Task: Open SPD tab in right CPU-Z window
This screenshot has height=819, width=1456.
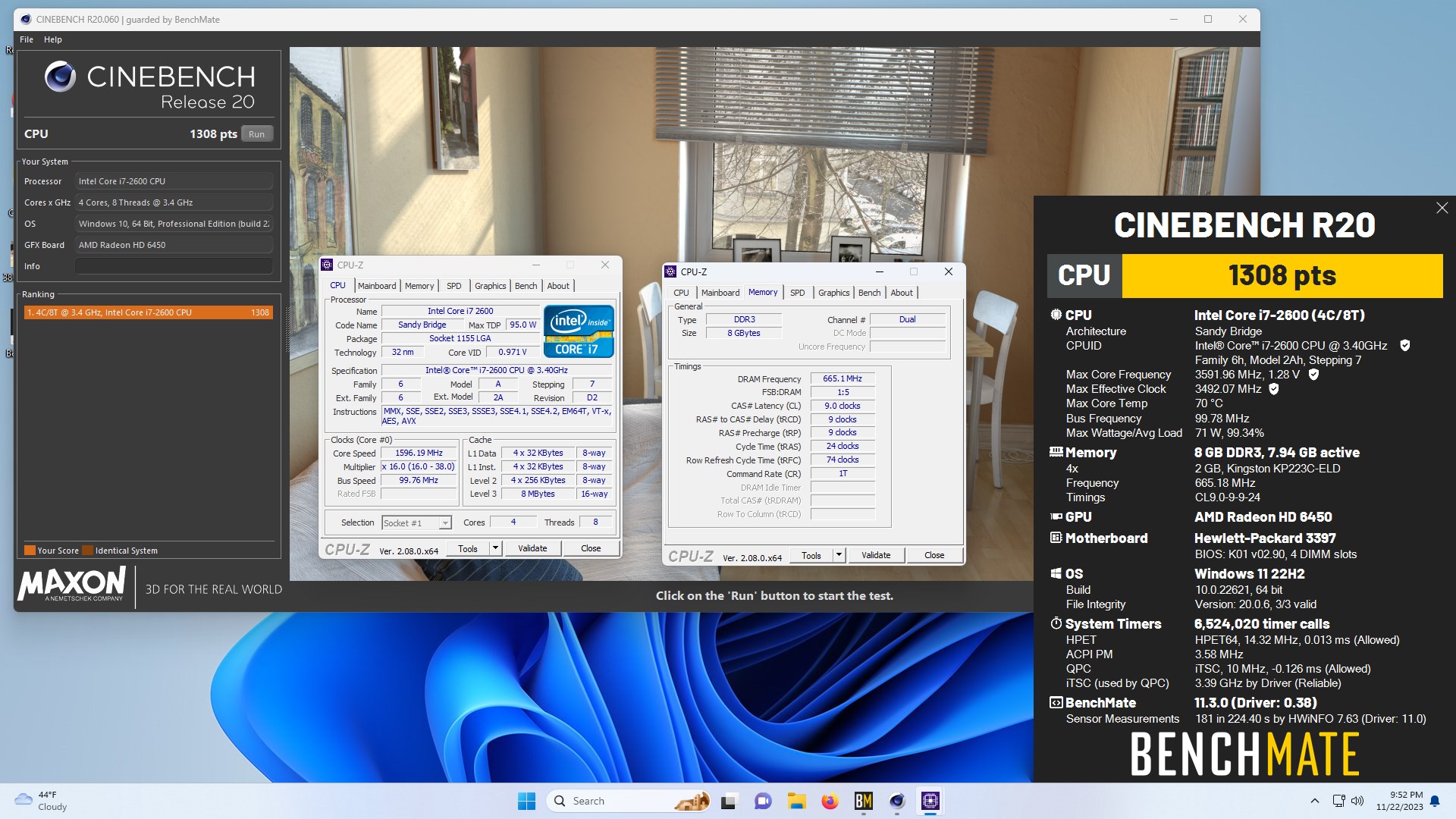Action: [x=797, y=293]
